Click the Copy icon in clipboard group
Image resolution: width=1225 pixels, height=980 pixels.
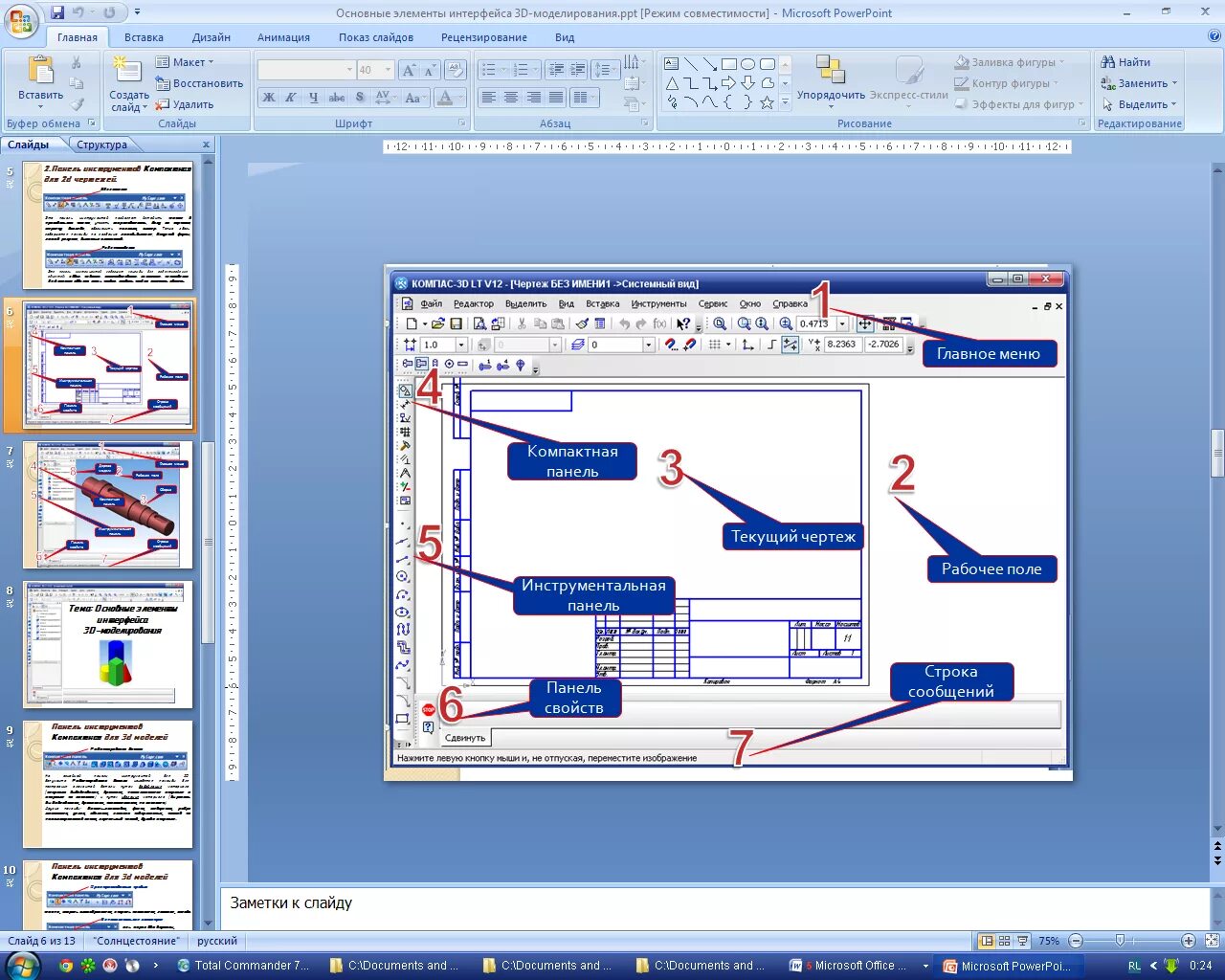77,84
